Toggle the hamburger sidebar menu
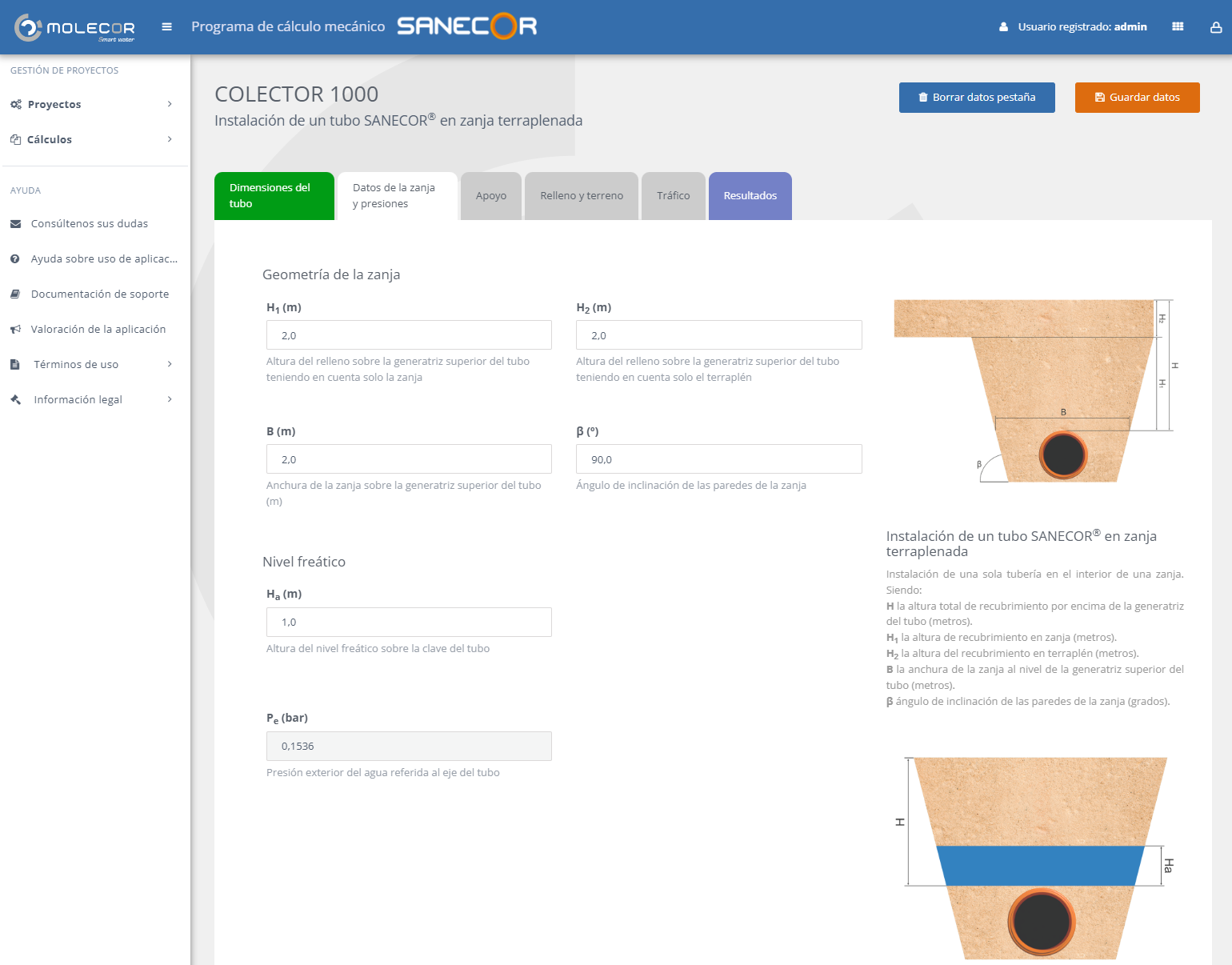Viewport: 1232px width, 965px height. tap(167, 26)
